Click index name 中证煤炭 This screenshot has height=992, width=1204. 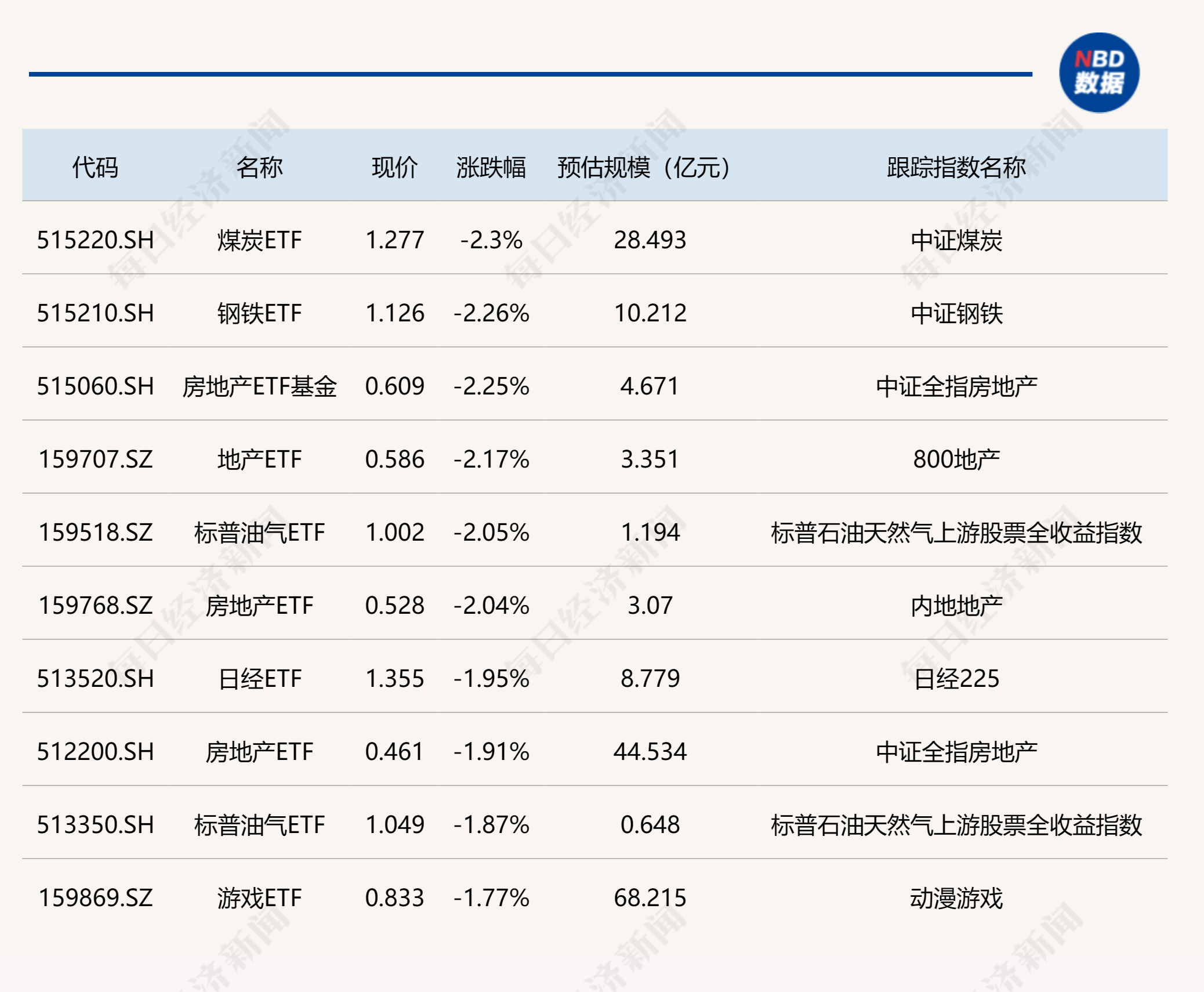956,240
